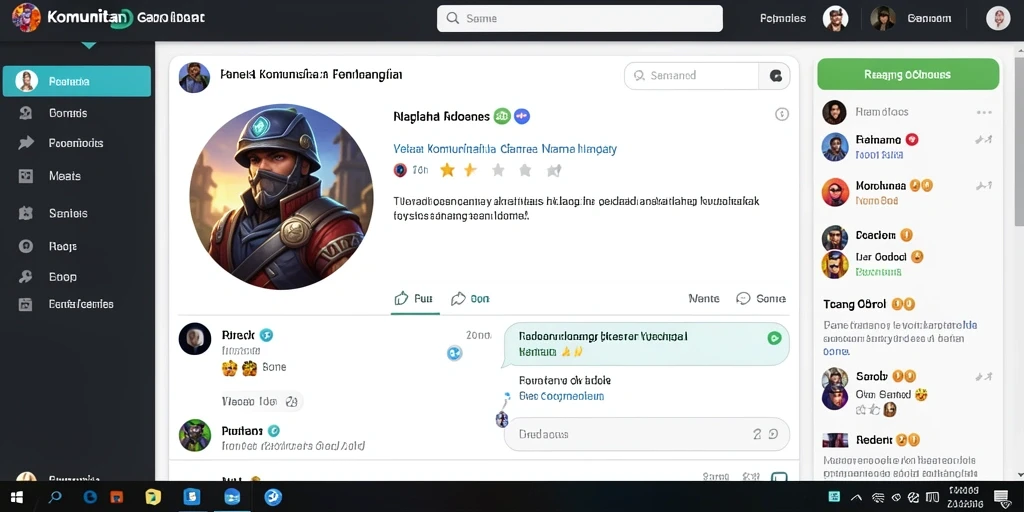The image size is (1024, 512).
Task: Open Edge browser from the taskbar
Action: (90, 497)
